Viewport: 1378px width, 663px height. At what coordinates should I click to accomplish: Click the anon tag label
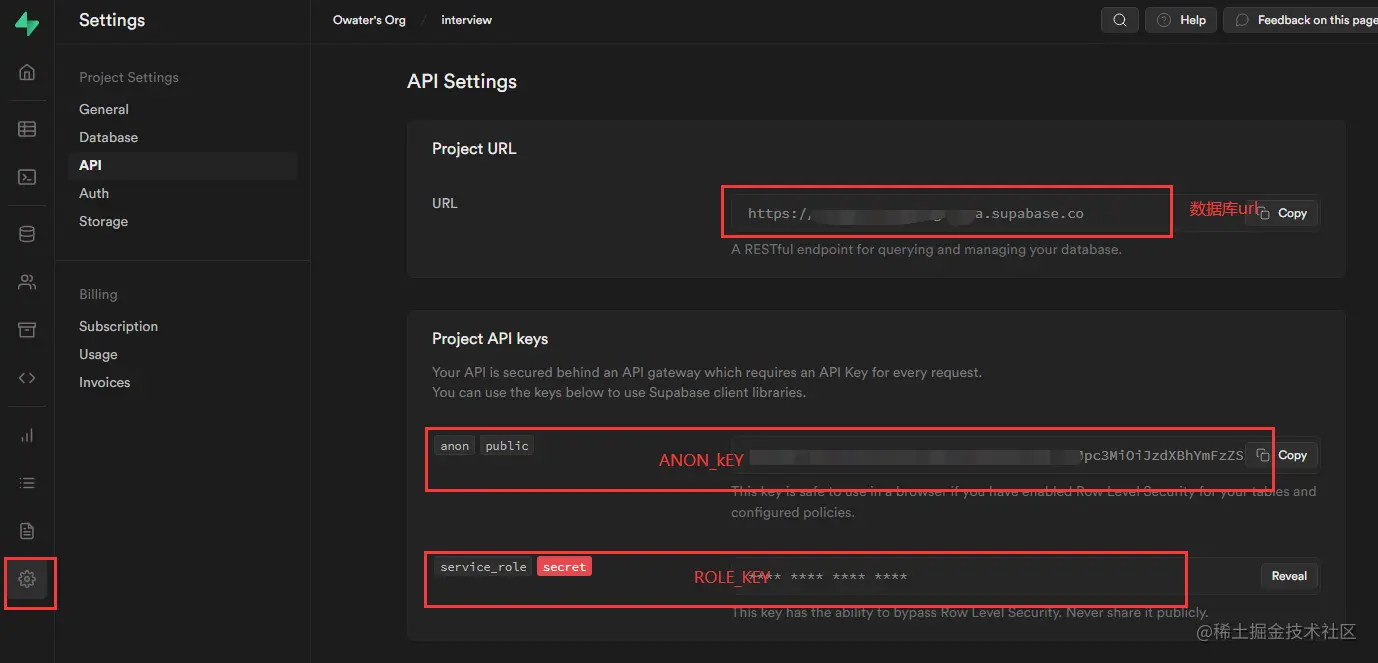pos(455,446)
